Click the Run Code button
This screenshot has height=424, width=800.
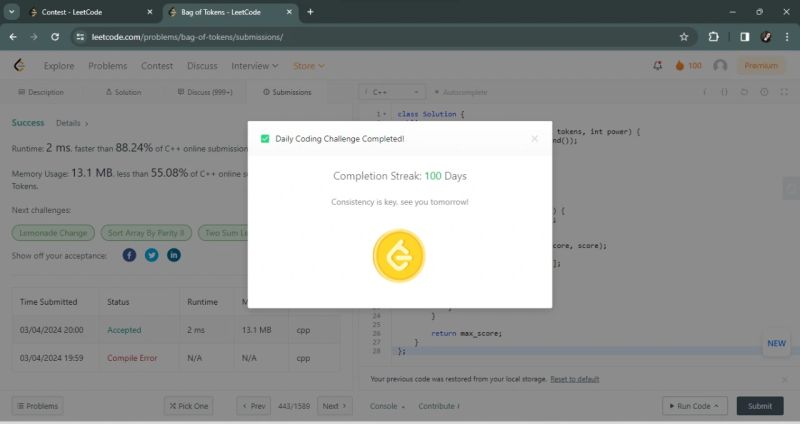(694, 406)
